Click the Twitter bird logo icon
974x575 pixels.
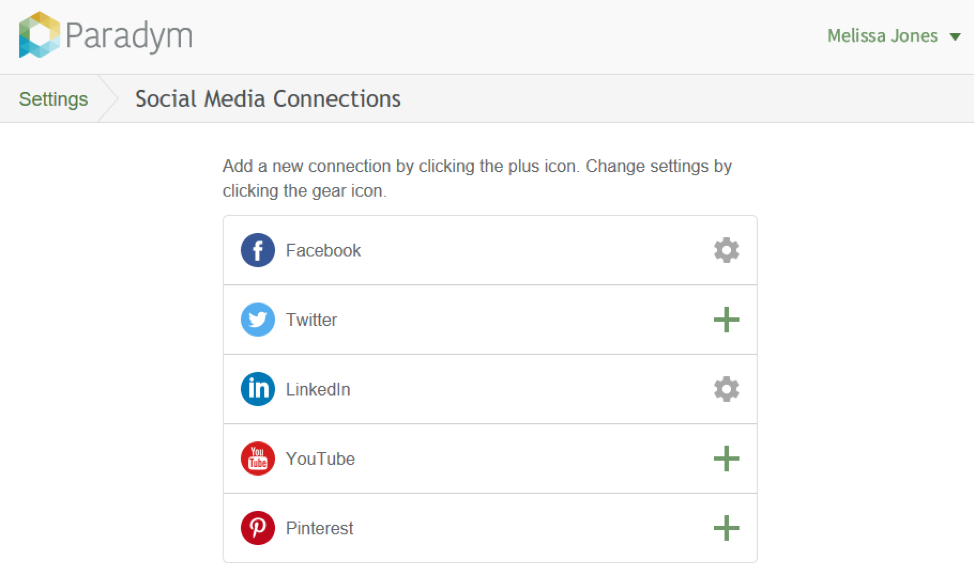click(258, 320)
